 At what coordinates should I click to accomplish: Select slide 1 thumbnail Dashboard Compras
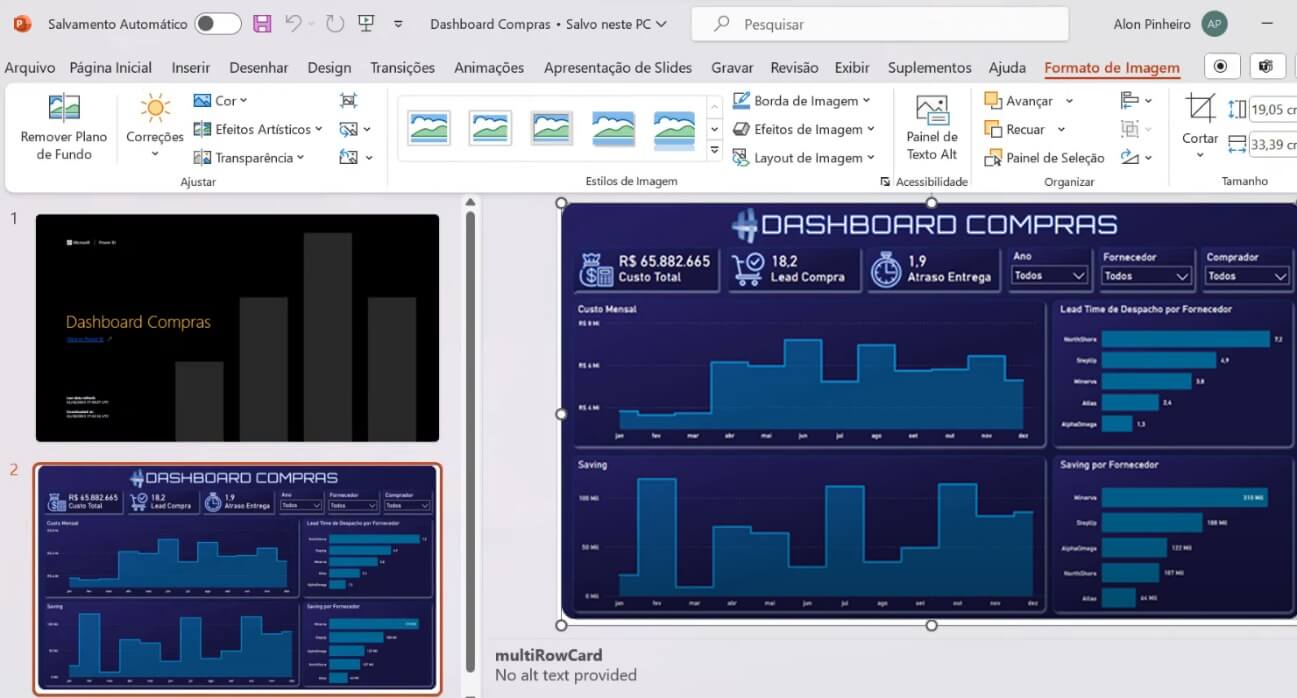click(x=237, y=327)
